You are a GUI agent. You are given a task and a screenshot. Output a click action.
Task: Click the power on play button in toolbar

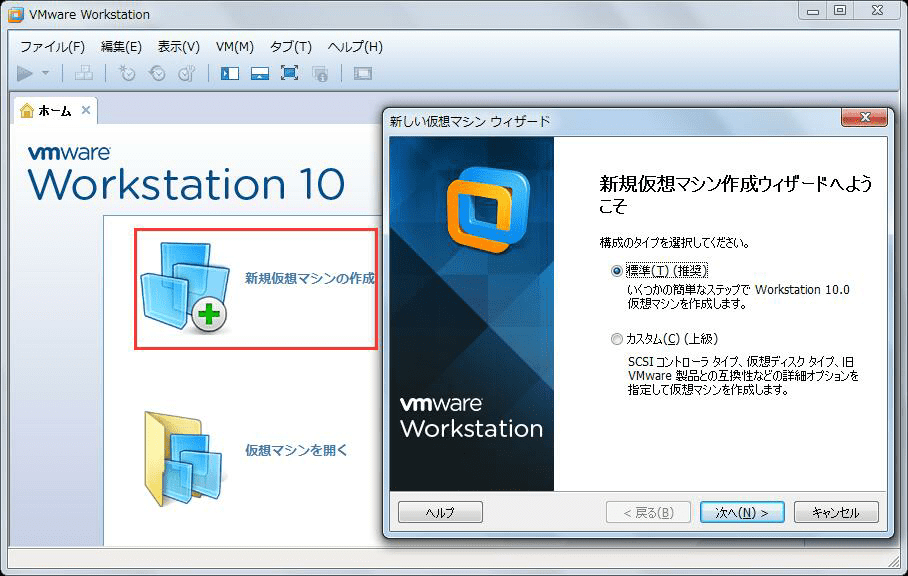click(x=25, y=74)
